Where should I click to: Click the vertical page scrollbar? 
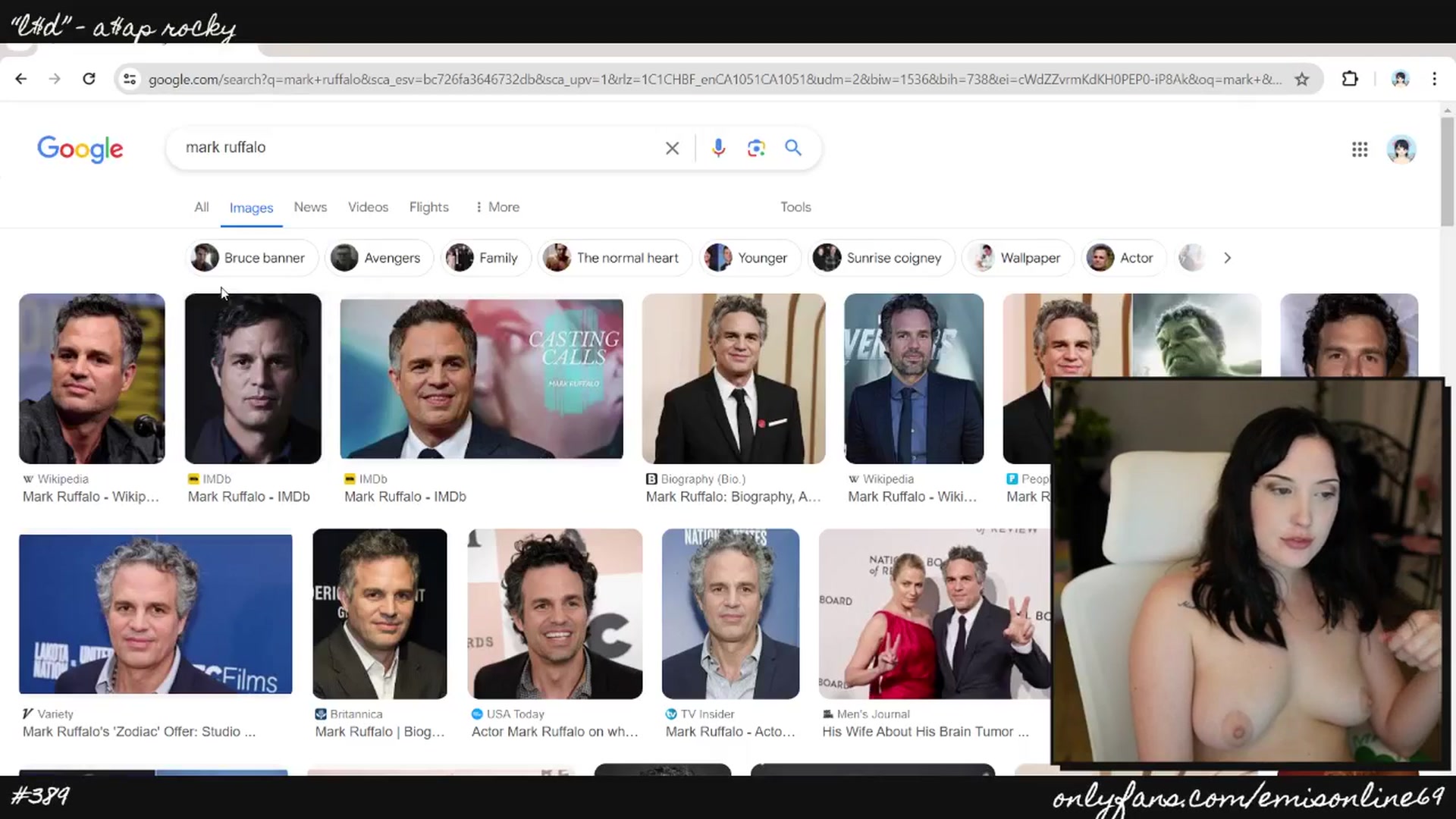pyautogui.click(x=1447, y=171)
